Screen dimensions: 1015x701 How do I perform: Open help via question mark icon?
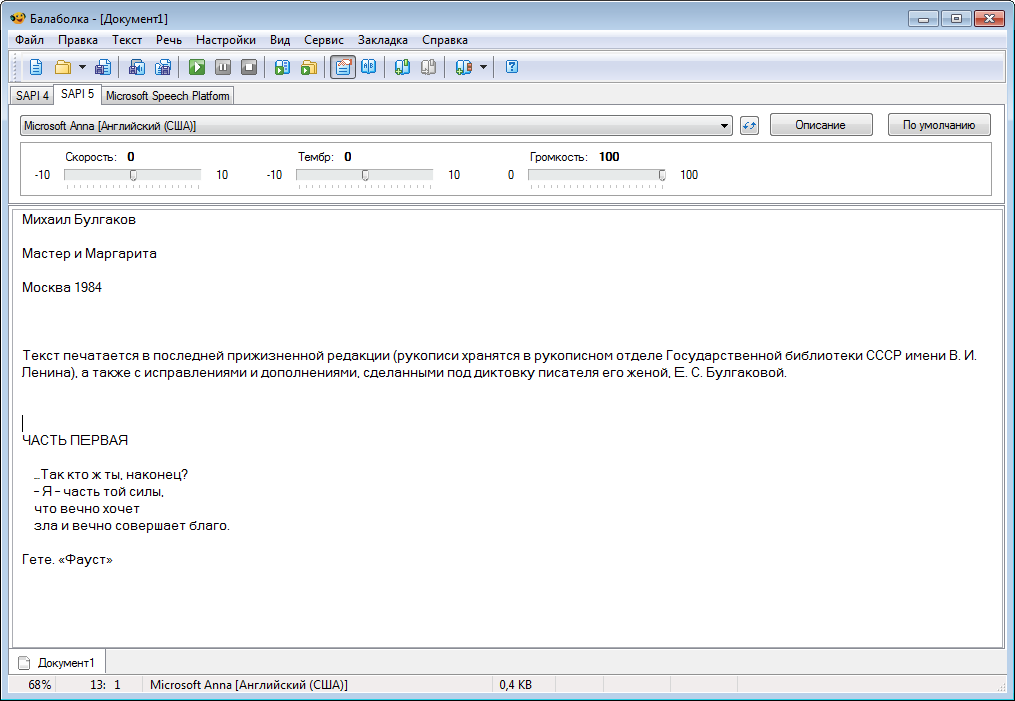click(511, 67)
